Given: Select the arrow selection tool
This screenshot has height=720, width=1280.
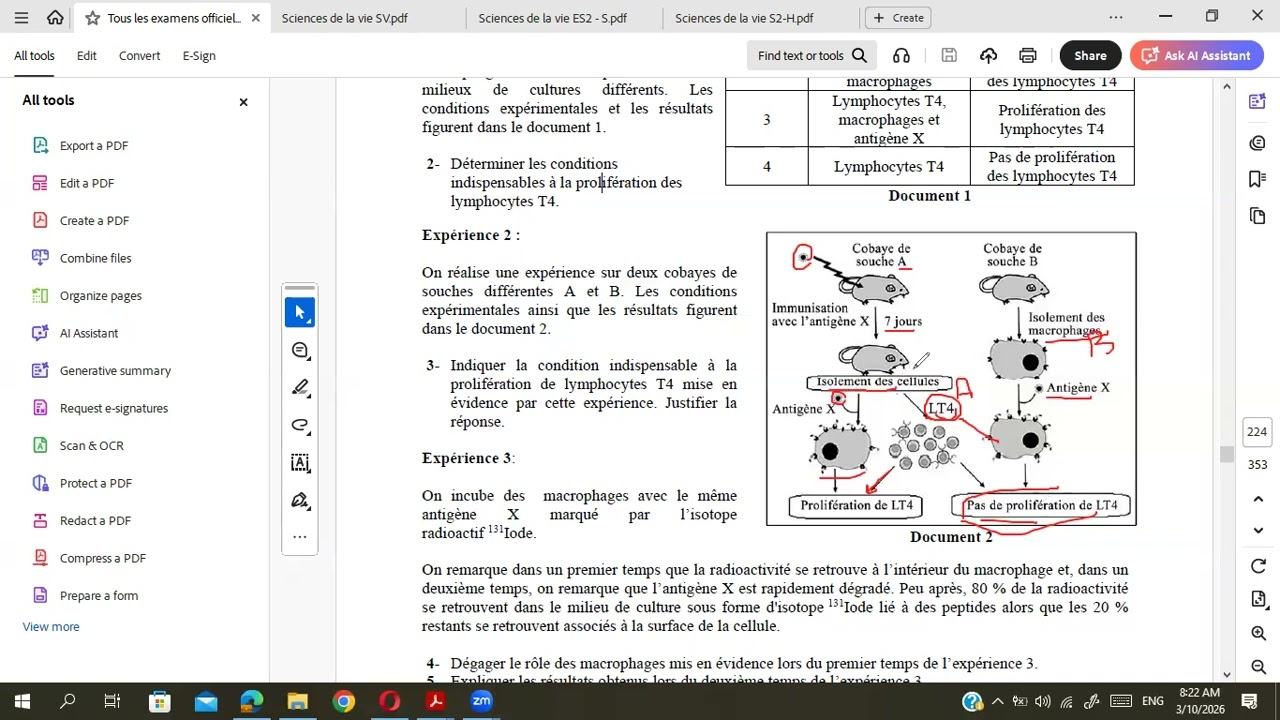Looking at the screenshot, I should [299, 313].
